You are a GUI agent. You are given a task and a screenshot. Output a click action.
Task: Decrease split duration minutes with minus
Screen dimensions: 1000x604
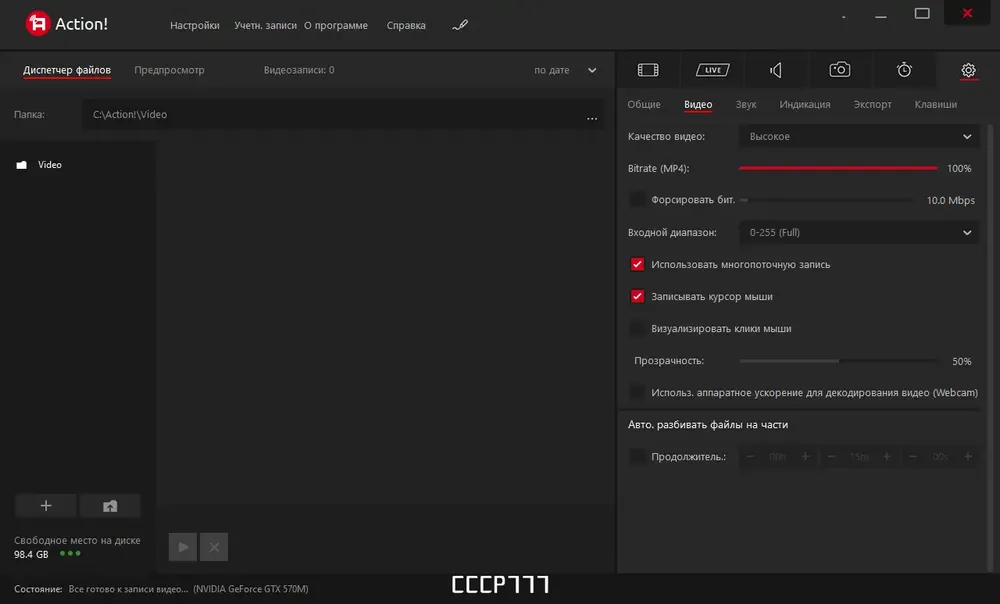click(832, 457)
